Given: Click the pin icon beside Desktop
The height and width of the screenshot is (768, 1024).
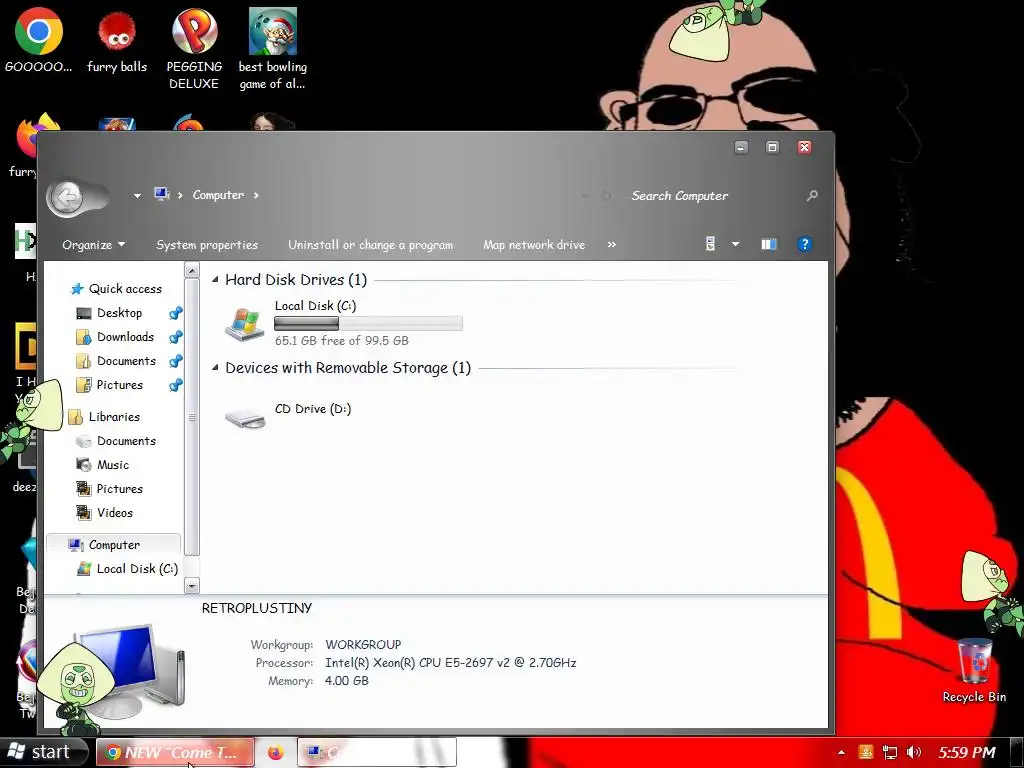Looking at the screenshot, I should pos(175,313).
